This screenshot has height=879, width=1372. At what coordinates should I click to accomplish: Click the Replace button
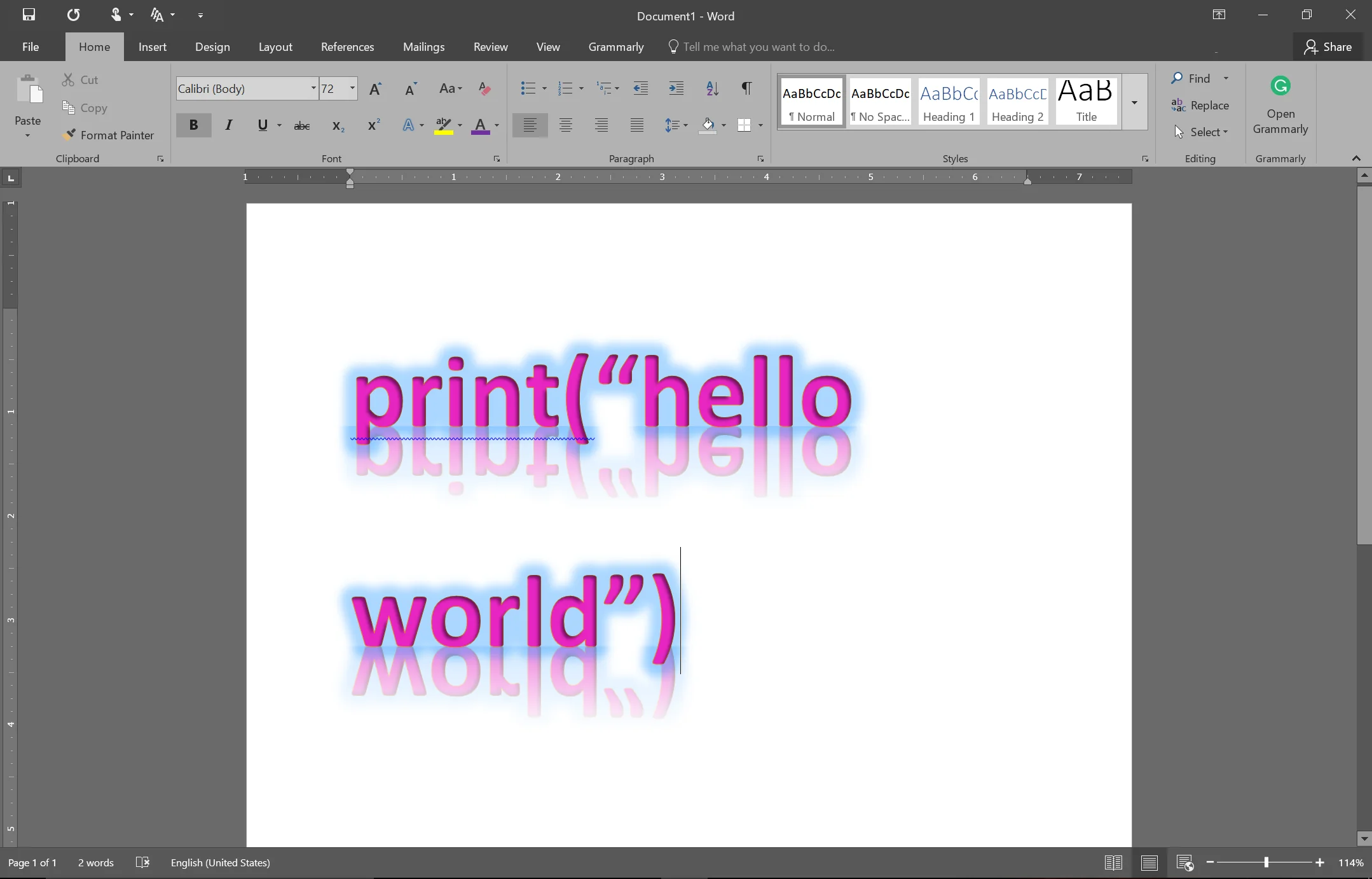pyautogui.click(x=1200, y=106)
